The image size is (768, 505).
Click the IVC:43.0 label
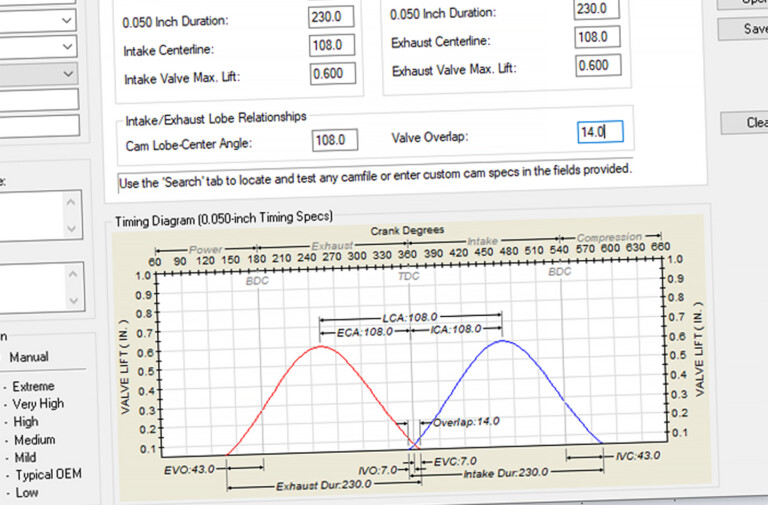pos(638,456)
